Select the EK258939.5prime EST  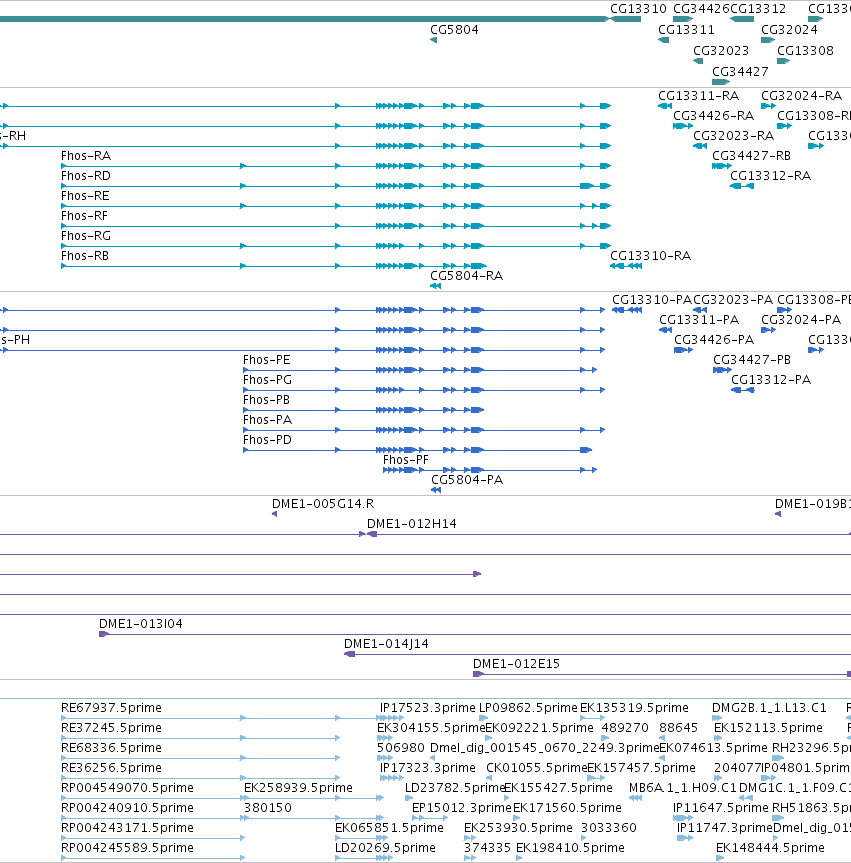point(314,798)
